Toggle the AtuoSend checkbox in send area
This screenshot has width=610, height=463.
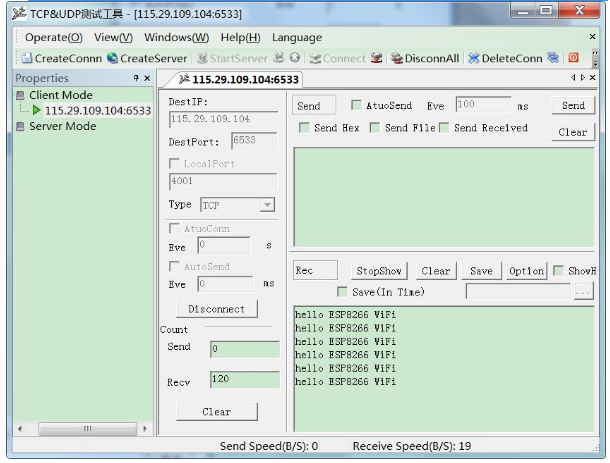(356, 105)
